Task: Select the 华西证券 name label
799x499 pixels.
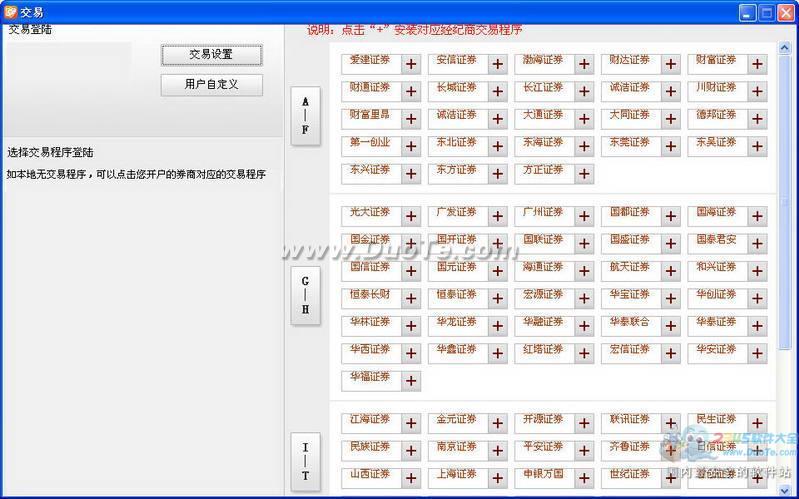Action: click(370, 350)
